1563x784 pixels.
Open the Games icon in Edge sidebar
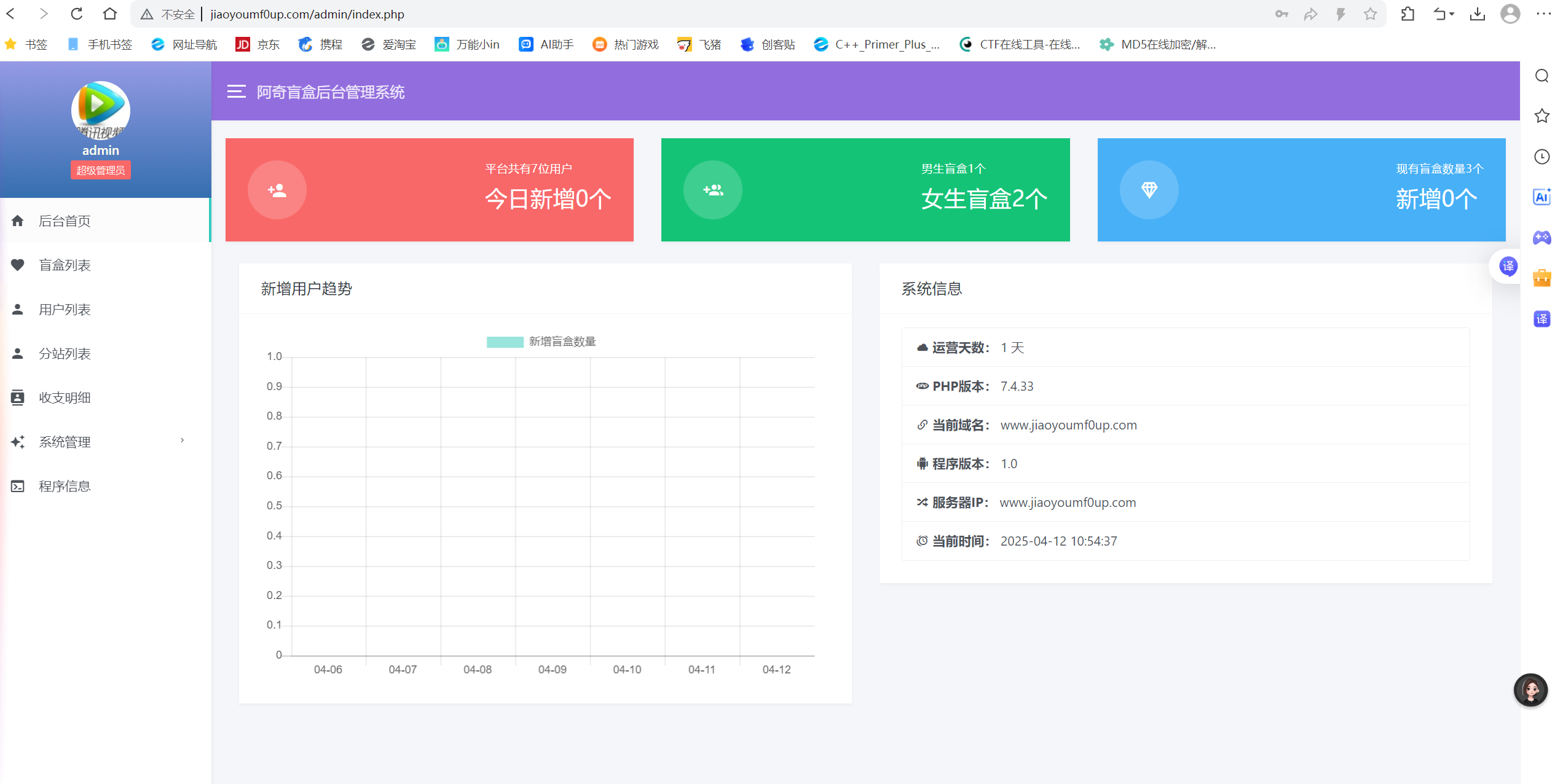click(x=1541, y=238)
